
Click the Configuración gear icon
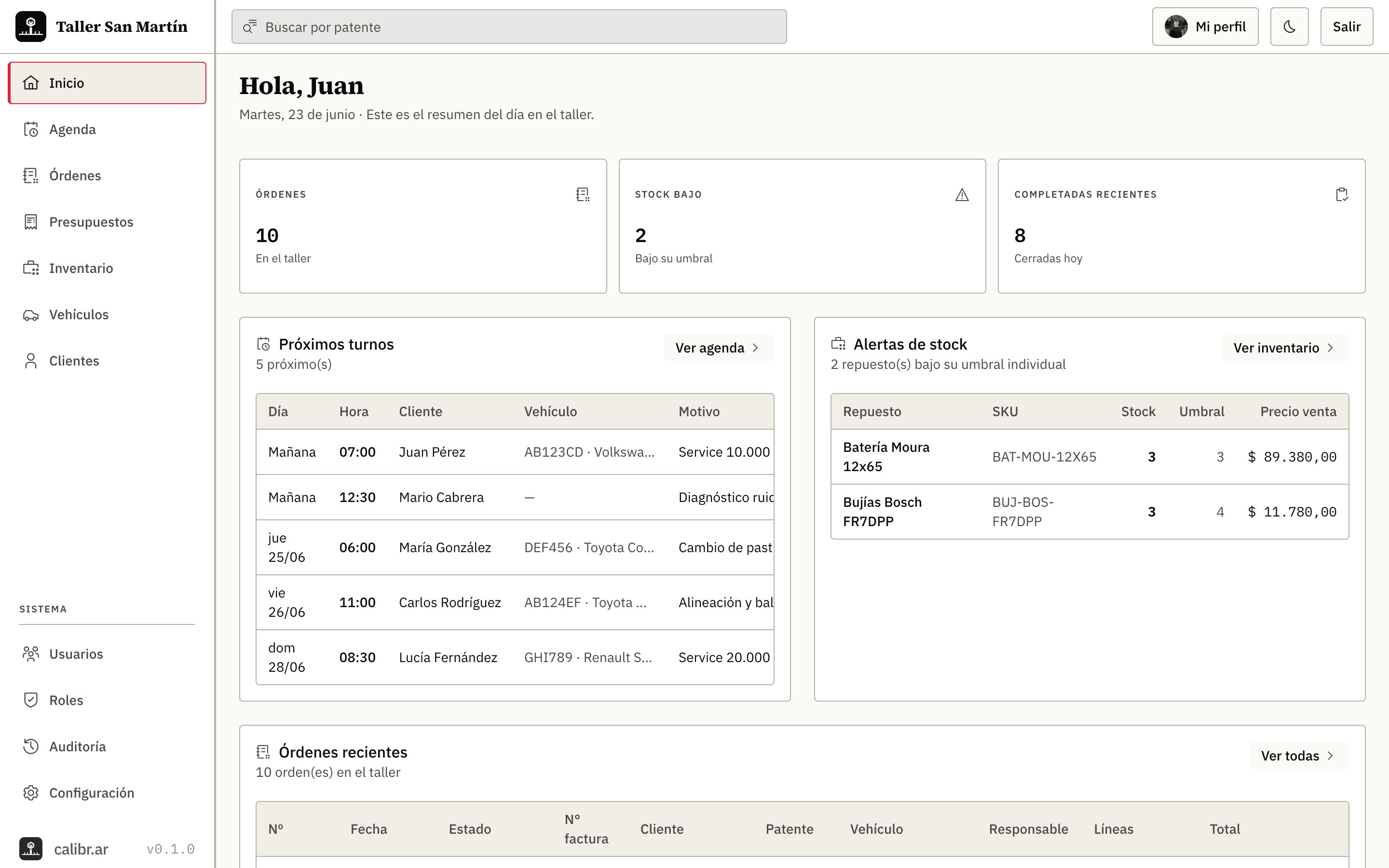(x=31, y=793)
